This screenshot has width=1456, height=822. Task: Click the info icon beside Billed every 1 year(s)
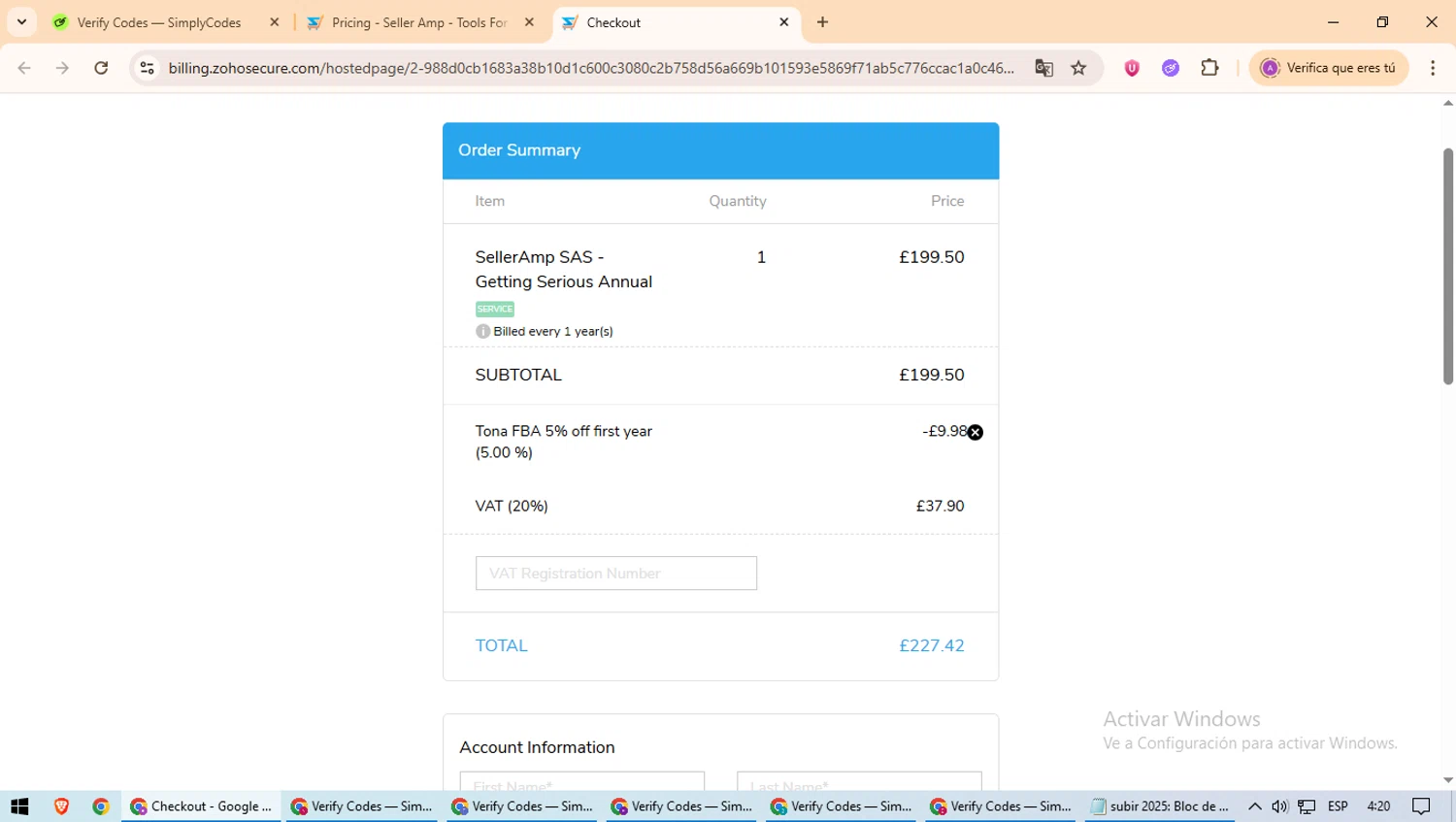click(x=482, y=331)
